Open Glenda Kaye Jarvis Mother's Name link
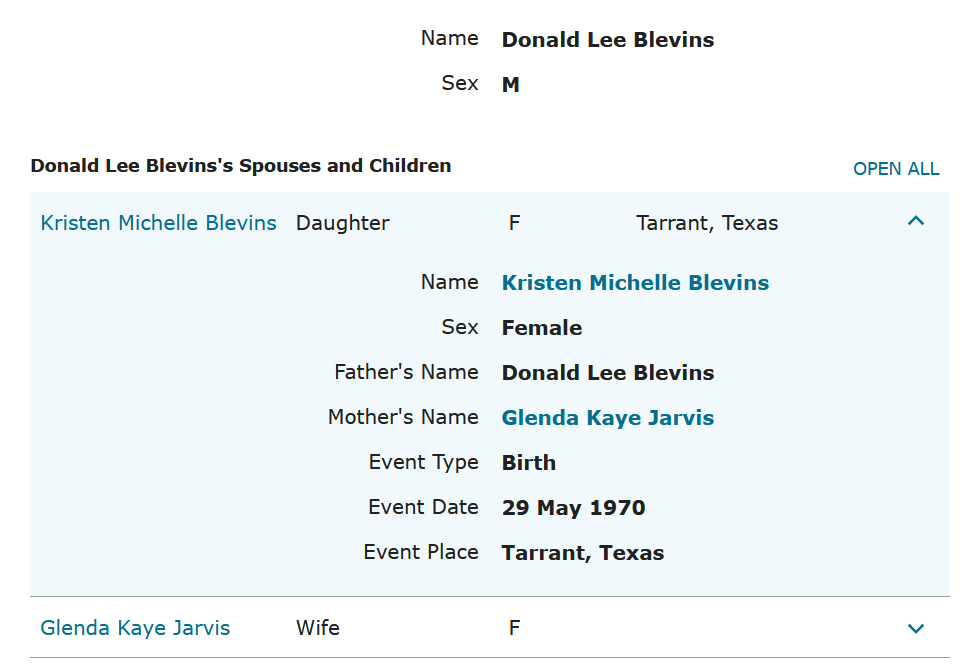Viewport: 963px width, 668px height. pyautogui.click(x=607, y=418)
